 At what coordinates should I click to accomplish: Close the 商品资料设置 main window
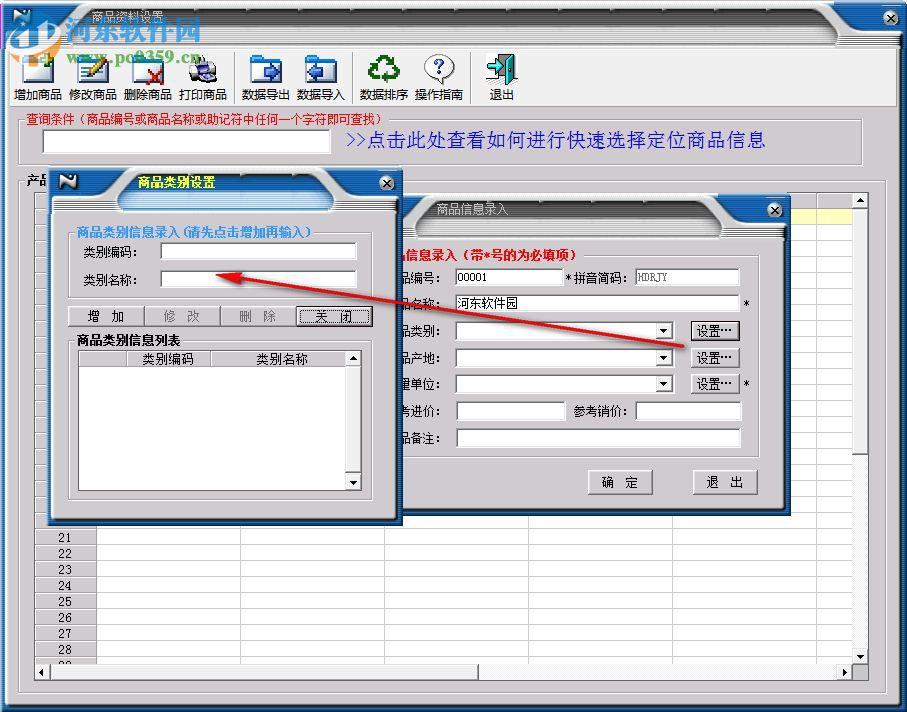(891, 18)
